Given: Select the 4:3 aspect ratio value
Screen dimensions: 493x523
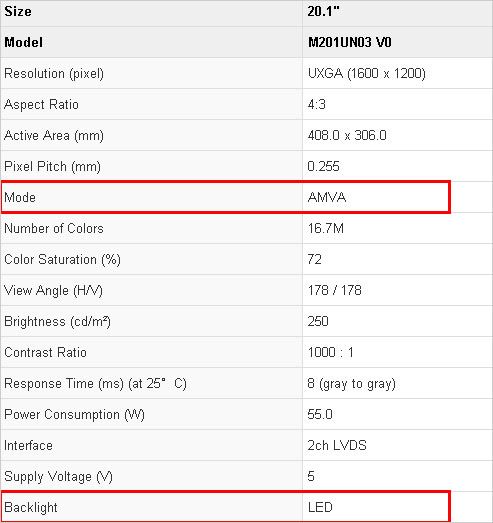Looking at the screenshot, I should 317,104.
